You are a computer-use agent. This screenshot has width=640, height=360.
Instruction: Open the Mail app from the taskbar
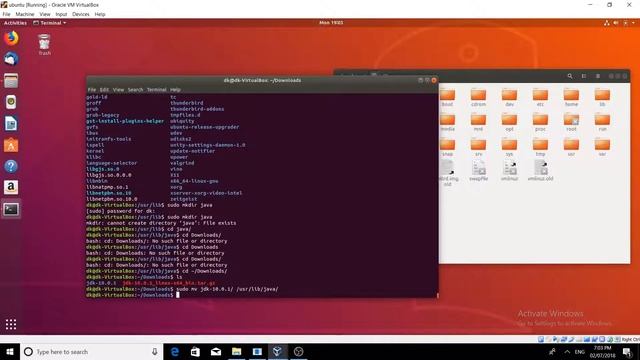[216, 351]
